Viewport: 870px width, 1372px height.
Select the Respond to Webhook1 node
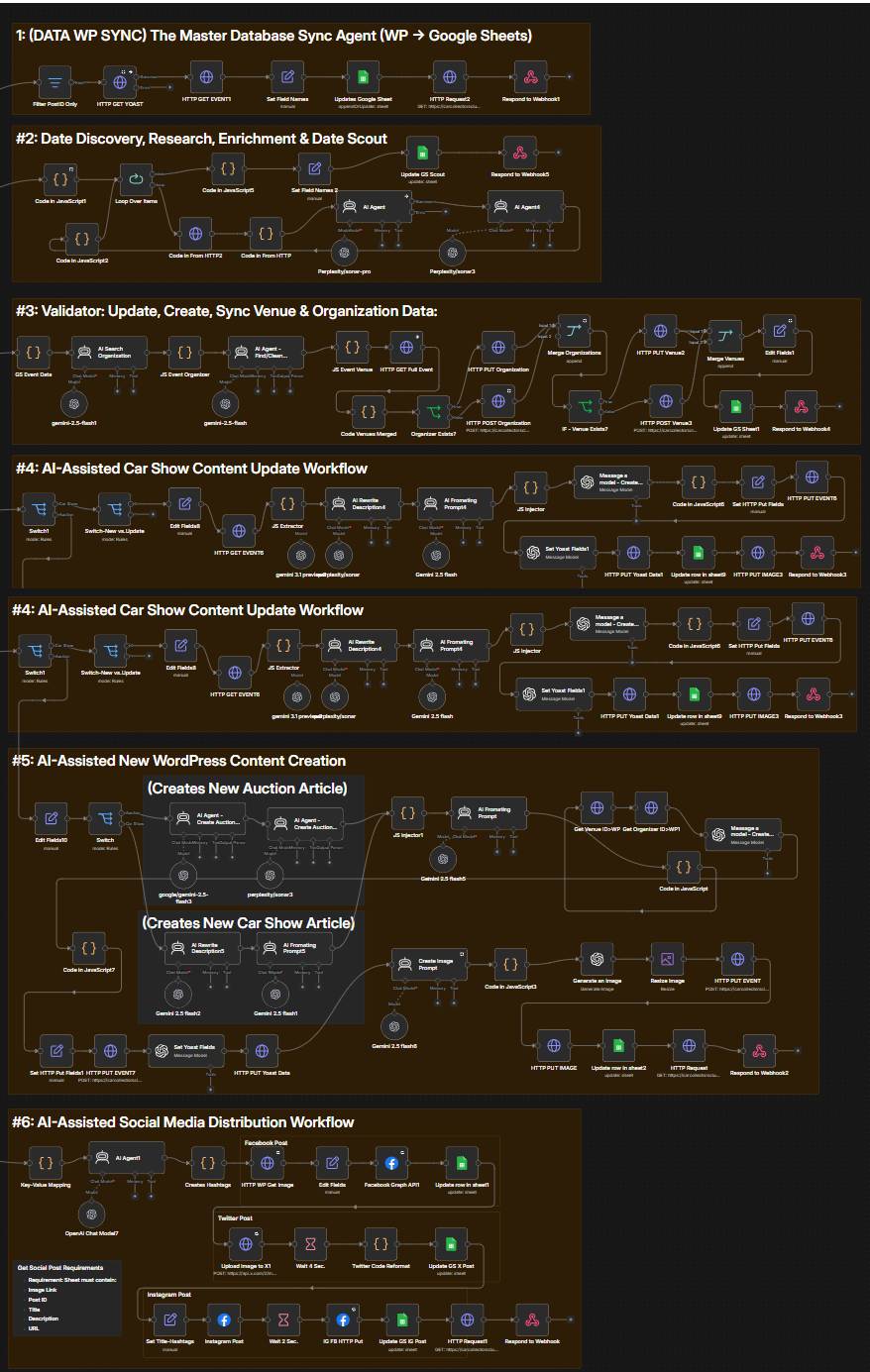pos(531,76)
